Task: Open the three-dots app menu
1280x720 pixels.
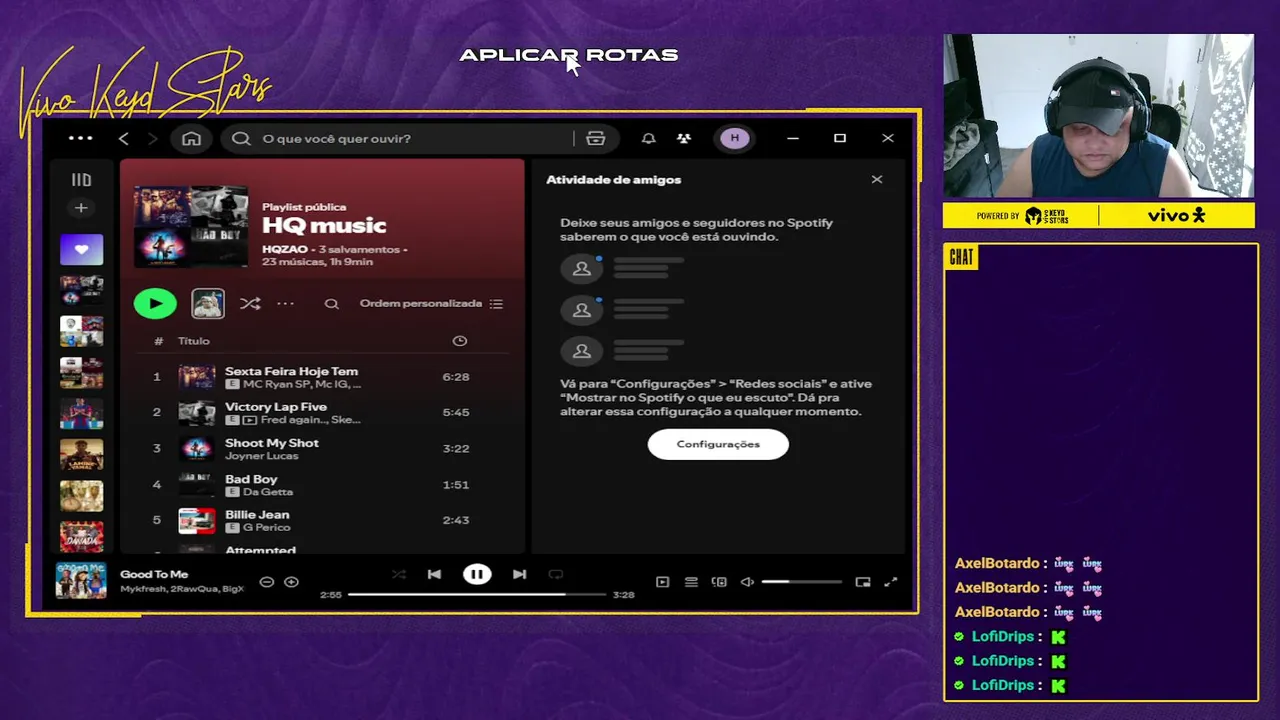Action: click(x=80, y=138)
